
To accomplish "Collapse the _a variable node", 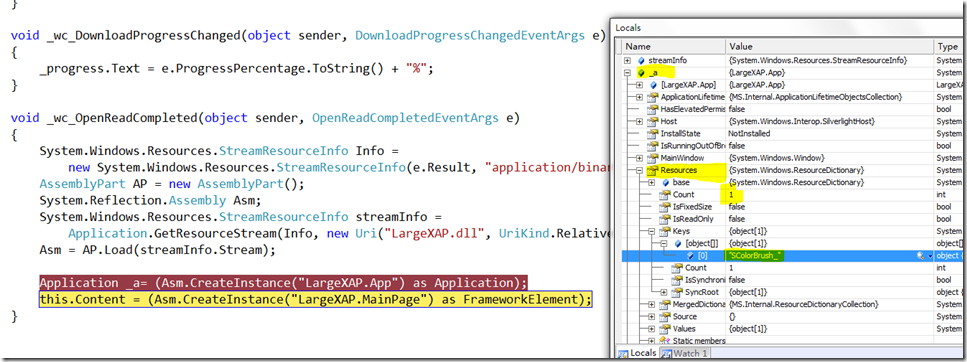I will (x=628, y=73).
